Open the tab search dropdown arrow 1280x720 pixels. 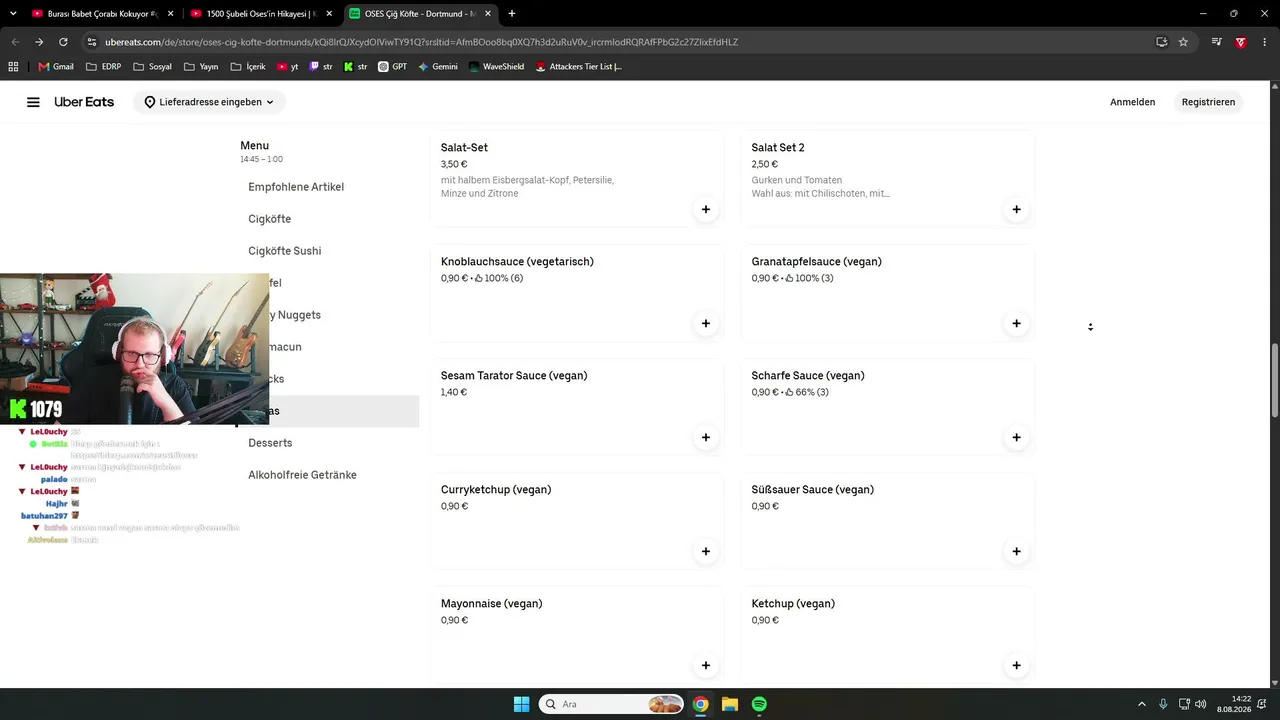click(x=15, y=14)
